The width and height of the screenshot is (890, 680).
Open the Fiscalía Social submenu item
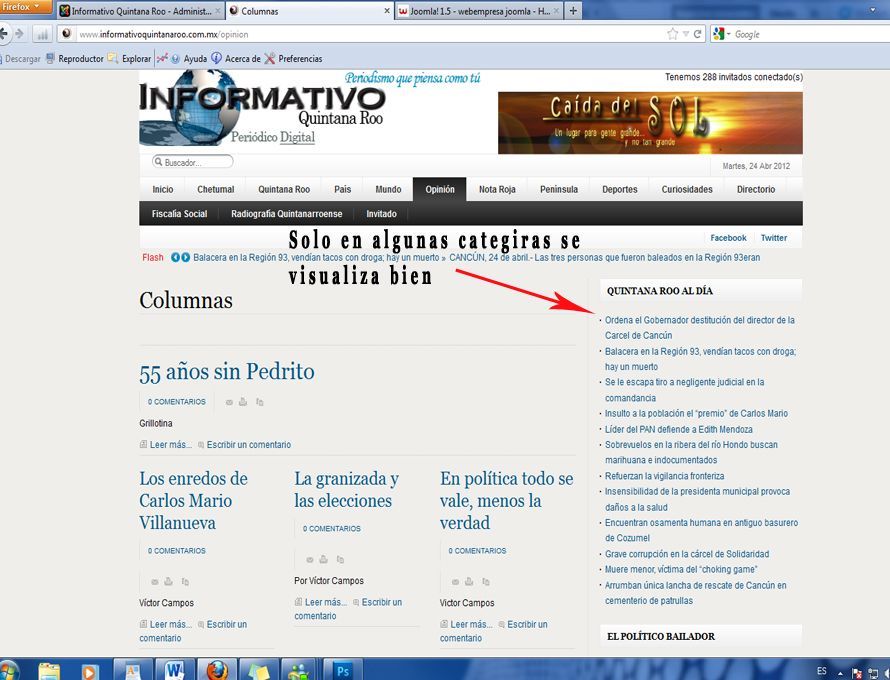click(179, 213)
